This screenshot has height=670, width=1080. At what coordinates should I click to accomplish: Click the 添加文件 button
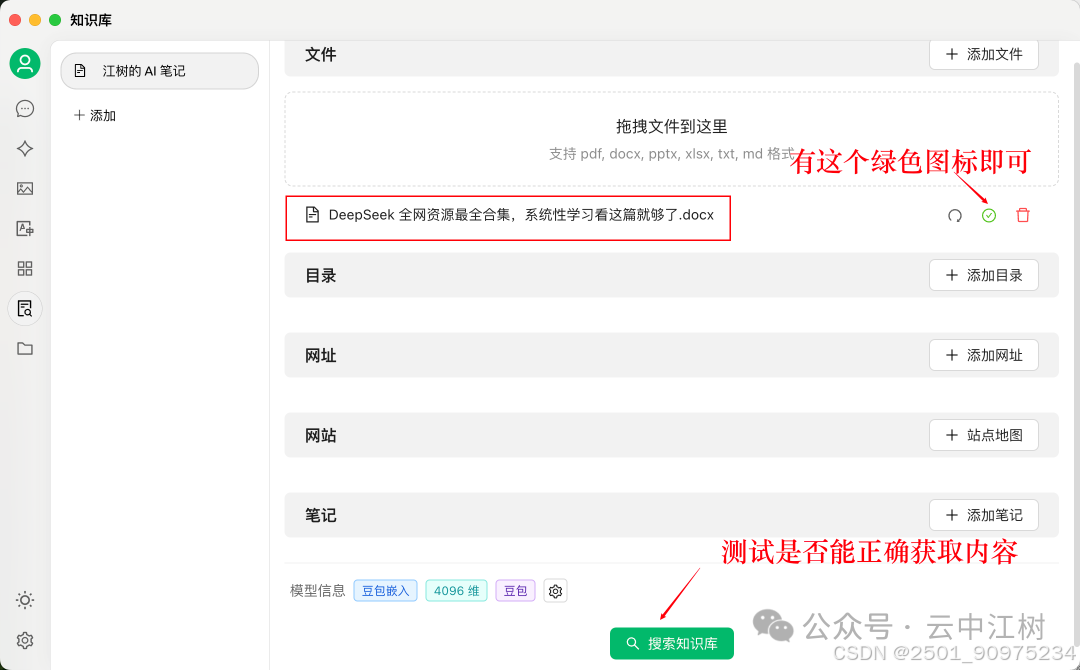[x=984, y=54]
